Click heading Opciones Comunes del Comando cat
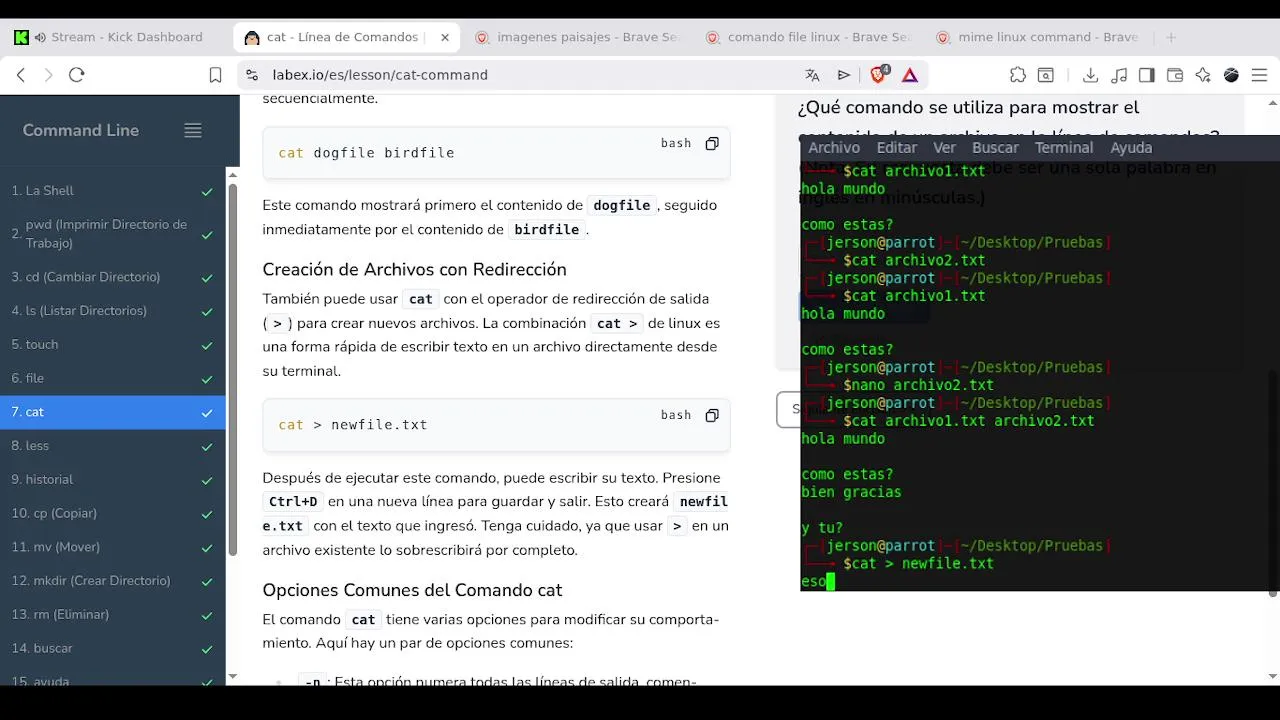The height and width of the screenshot is (720, 1280). (412, 590)
